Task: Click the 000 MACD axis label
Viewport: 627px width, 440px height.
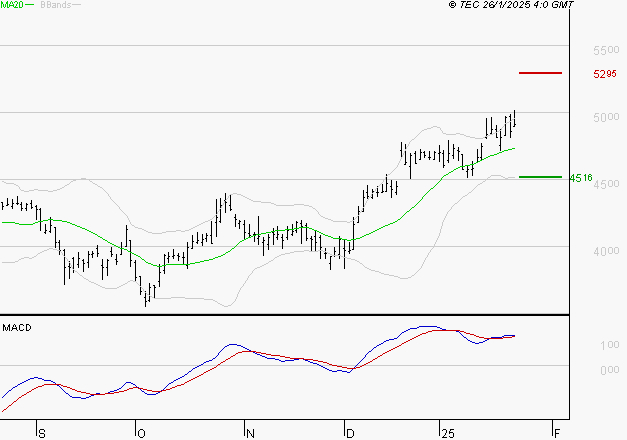Action: click(x=610, y=370)
